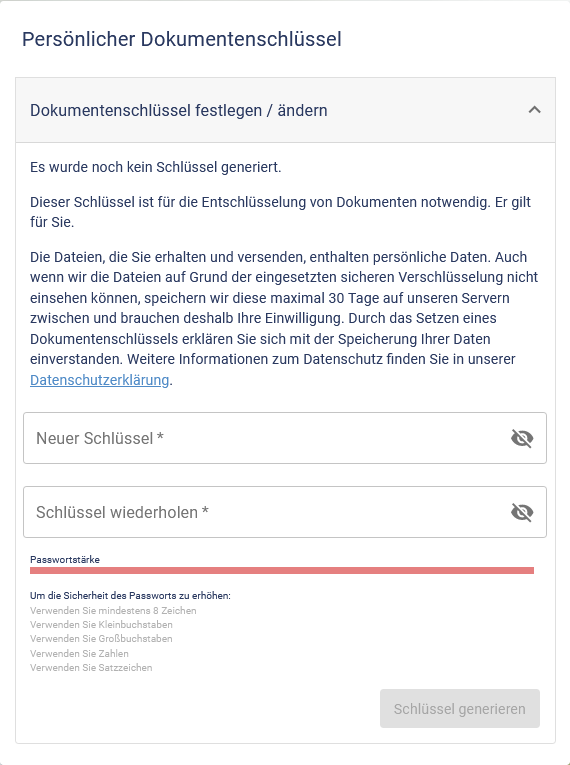
Task: Focus the Neuer Schlüssel input field
Action: click(x=285, y=438)
